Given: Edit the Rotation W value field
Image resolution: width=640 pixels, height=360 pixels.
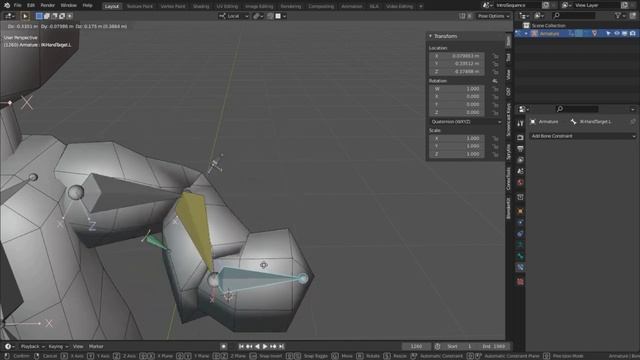Looking at the screenshot, I should tap(457, 89).
